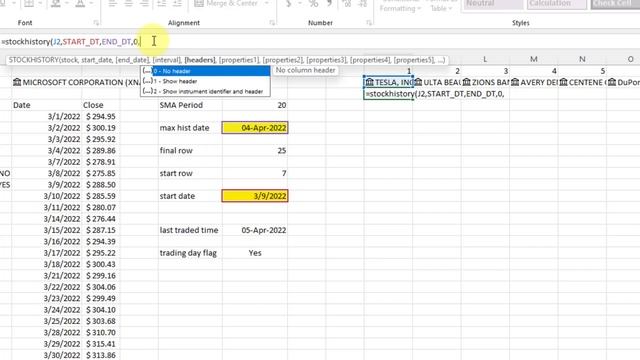
Task: Click the yellow max hist date cell 04-Apr-2022
Action: 255,128
